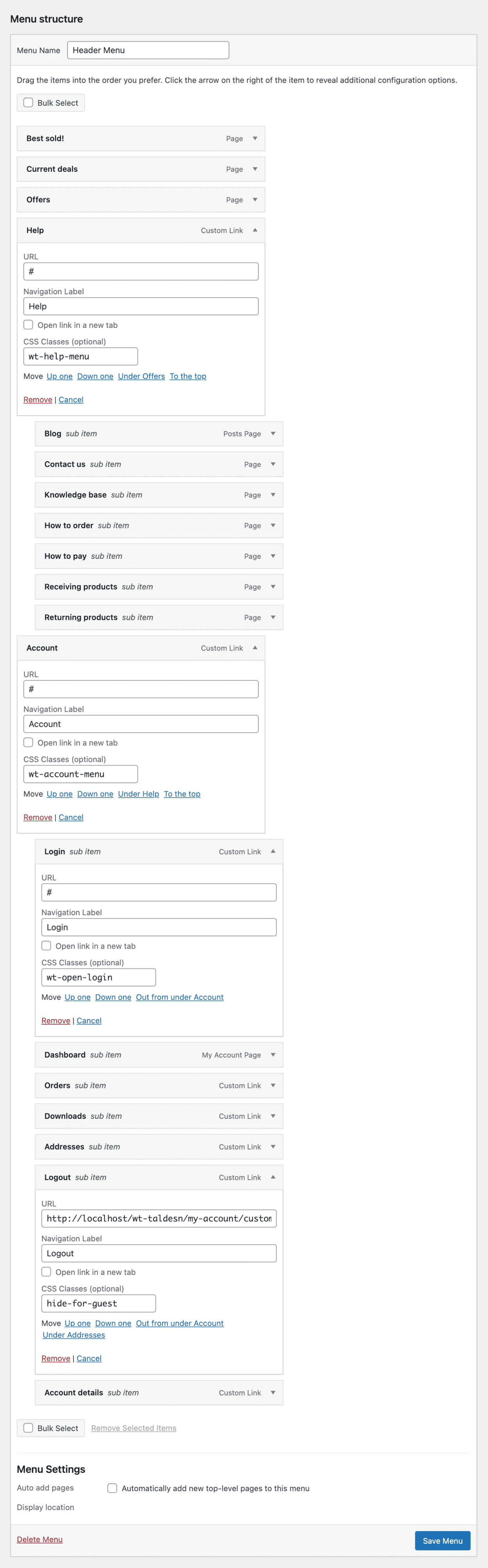Edit the Account Navigation Label field

click(141, 724)
